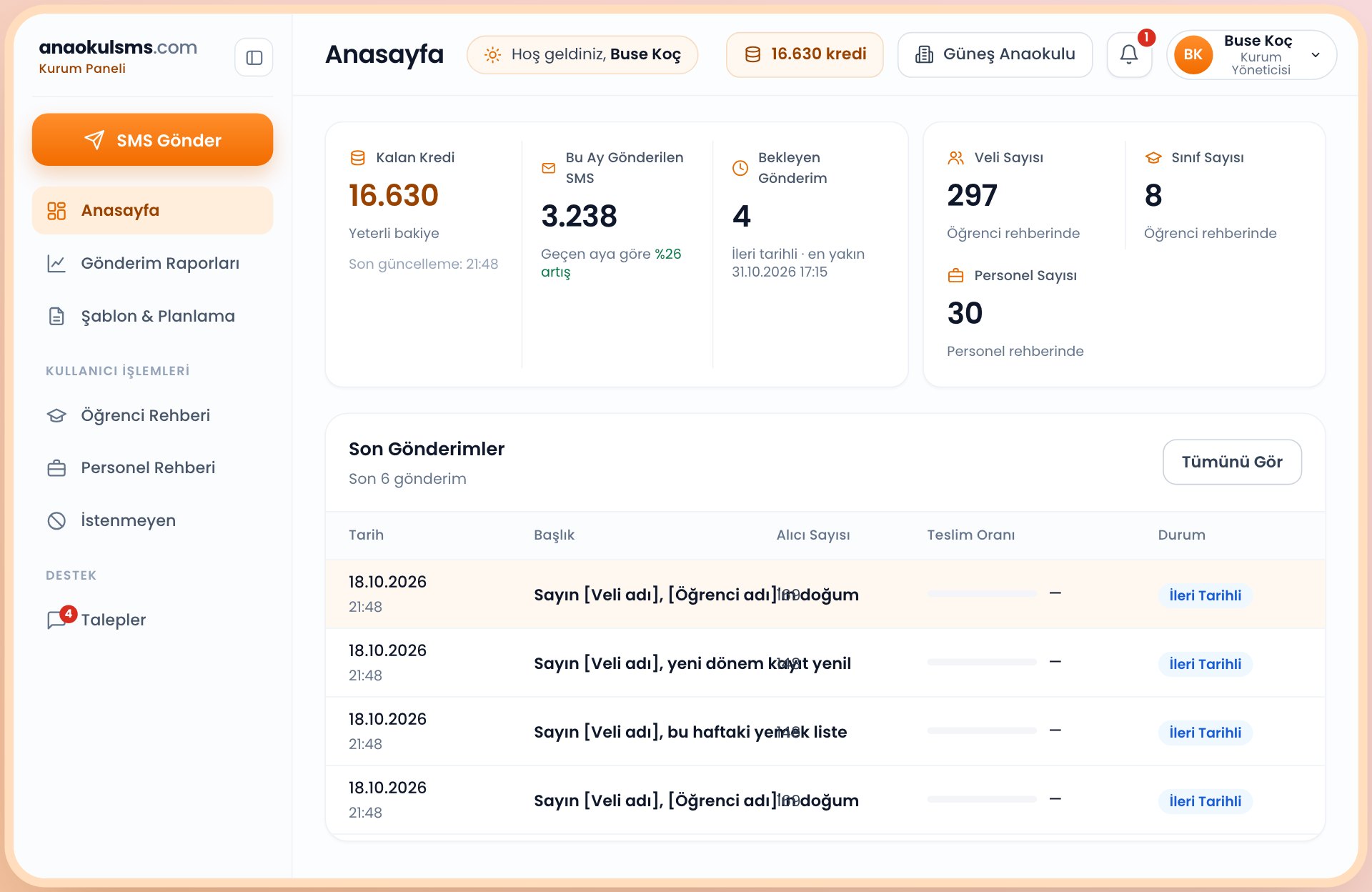
Task: Open the notifications bell
Action: pos(1129,54)
